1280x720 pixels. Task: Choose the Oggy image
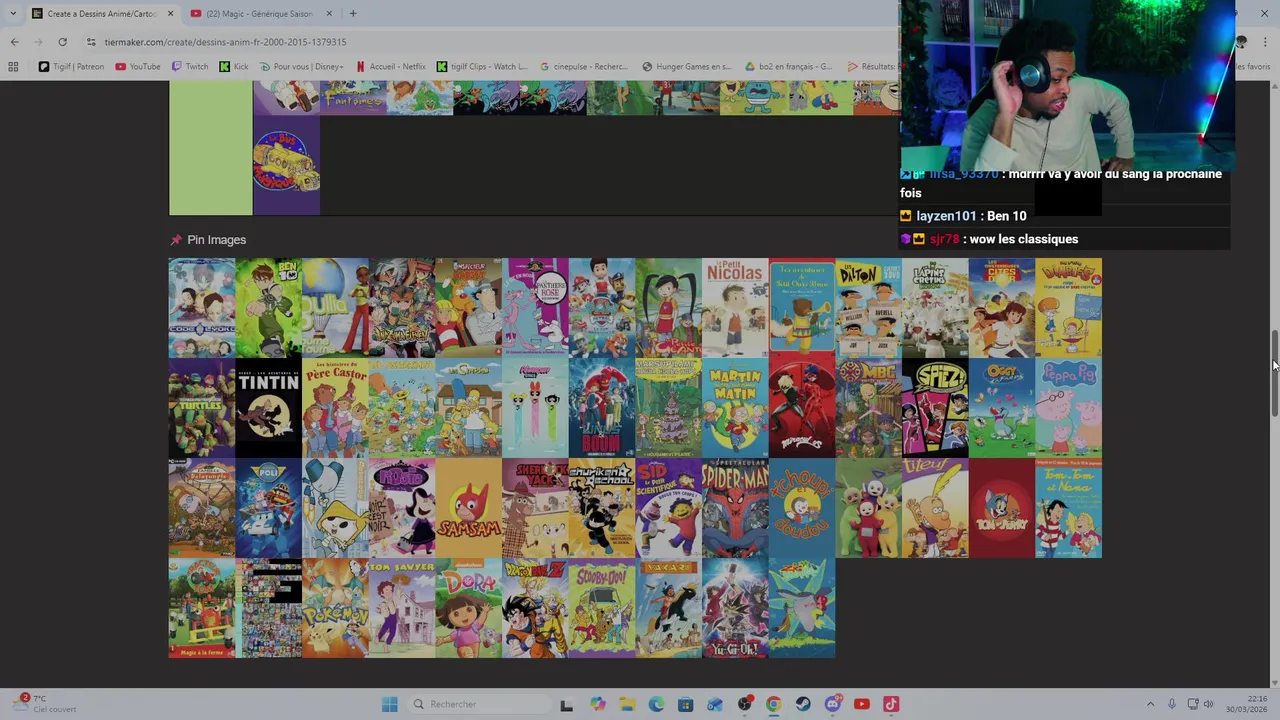1002,408
